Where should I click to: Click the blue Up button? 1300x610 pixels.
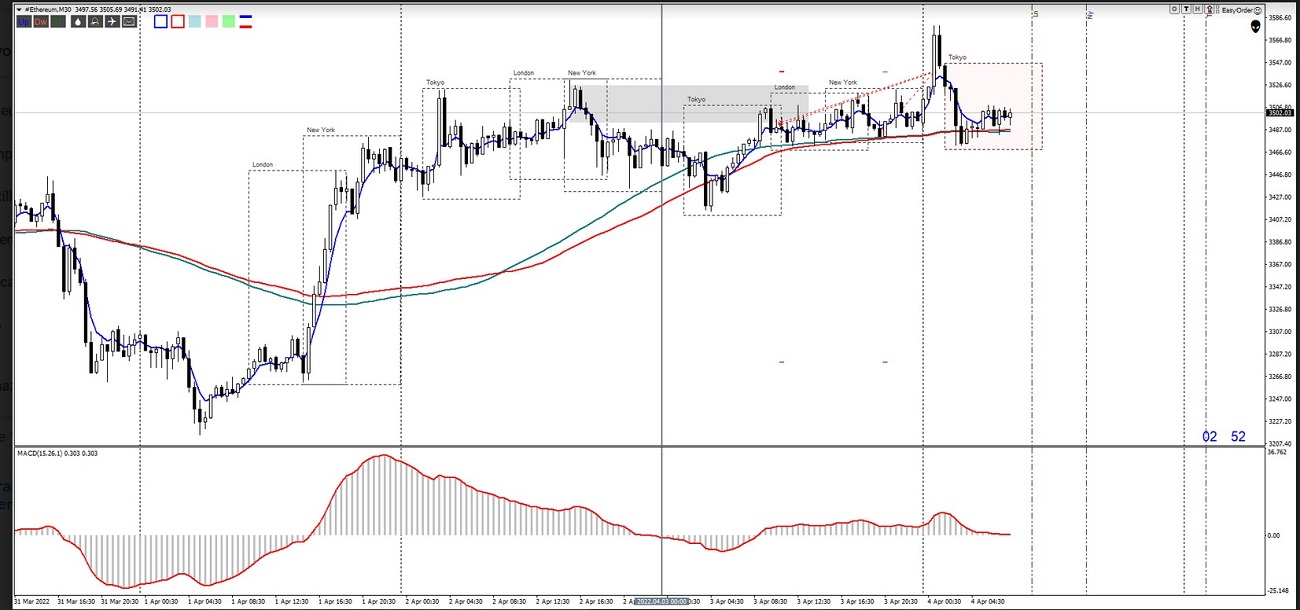[x=23, y=21]
